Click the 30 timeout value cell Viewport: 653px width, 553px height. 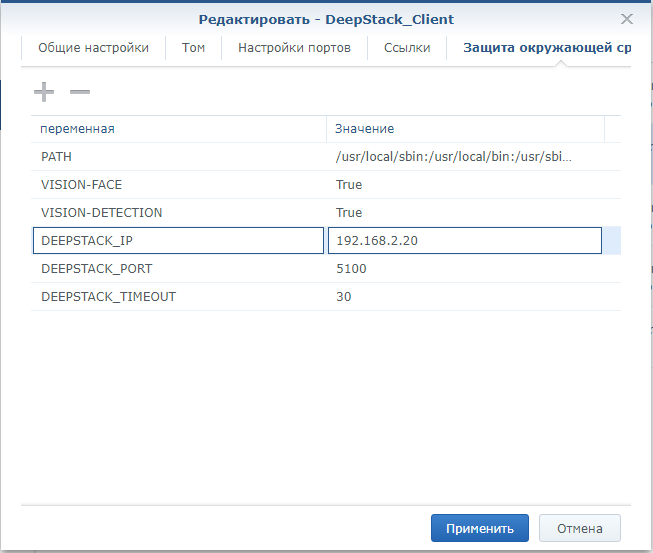tap(465, 296)
